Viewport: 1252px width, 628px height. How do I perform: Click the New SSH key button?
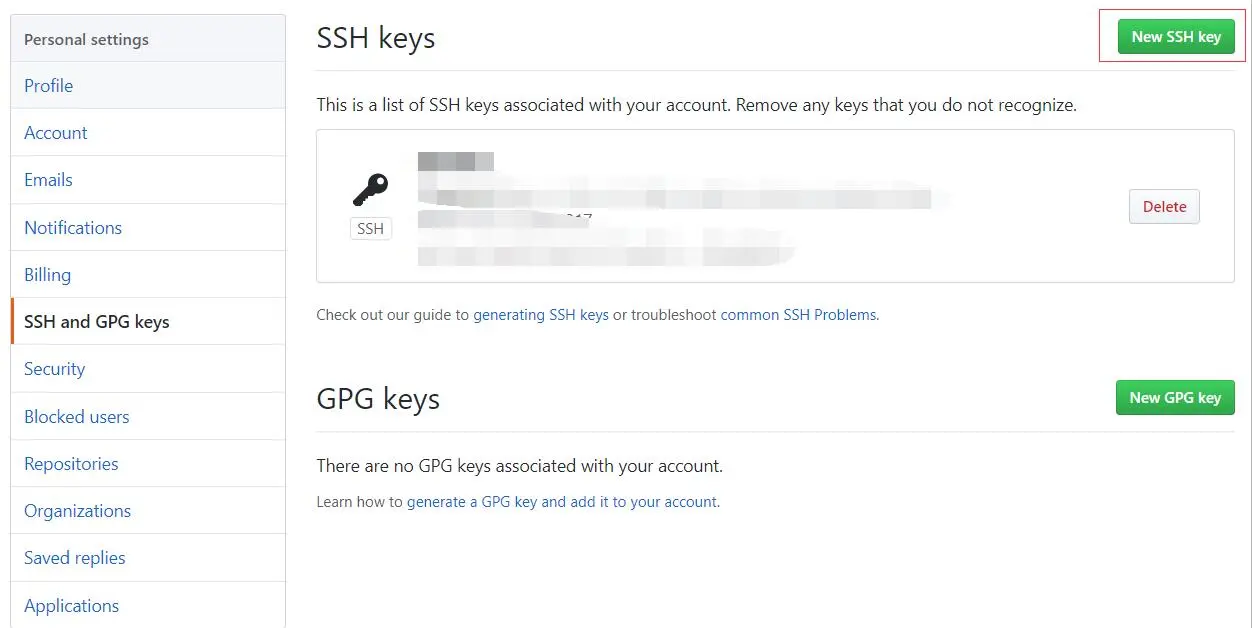1176,37
